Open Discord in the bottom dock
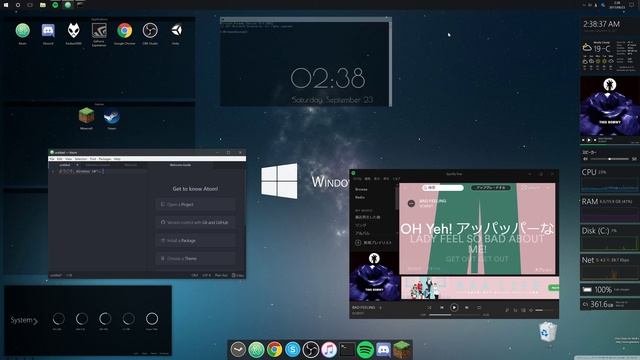 point(383,350)
